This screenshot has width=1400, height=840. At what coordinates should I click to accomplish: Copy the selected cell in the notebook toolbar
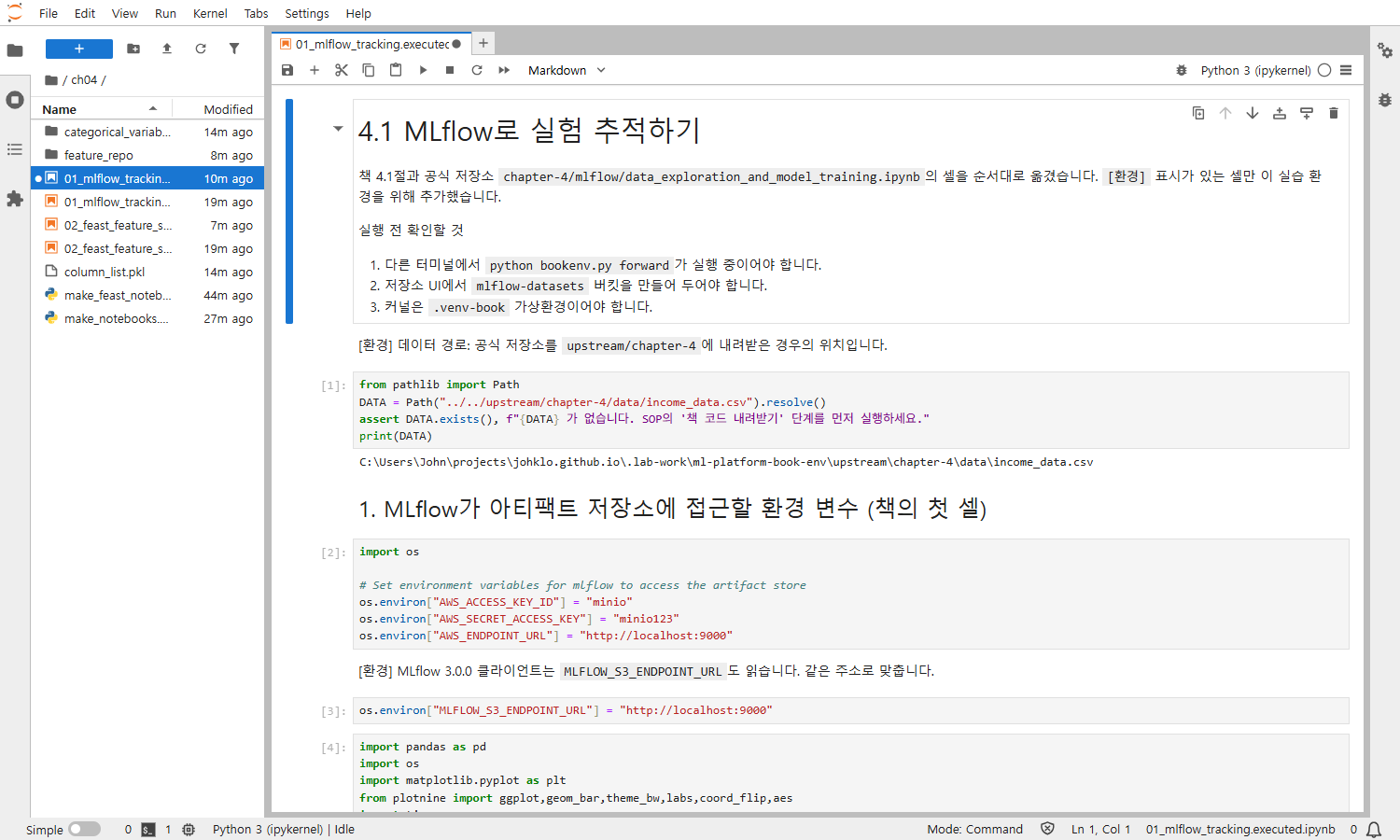coord(369,70)
